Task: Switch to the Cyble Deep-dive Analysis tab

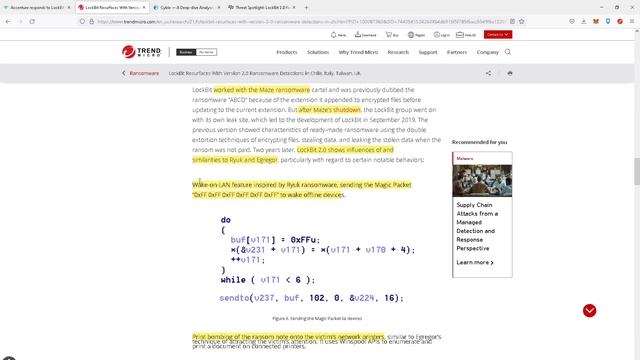Action: point(187,7)
